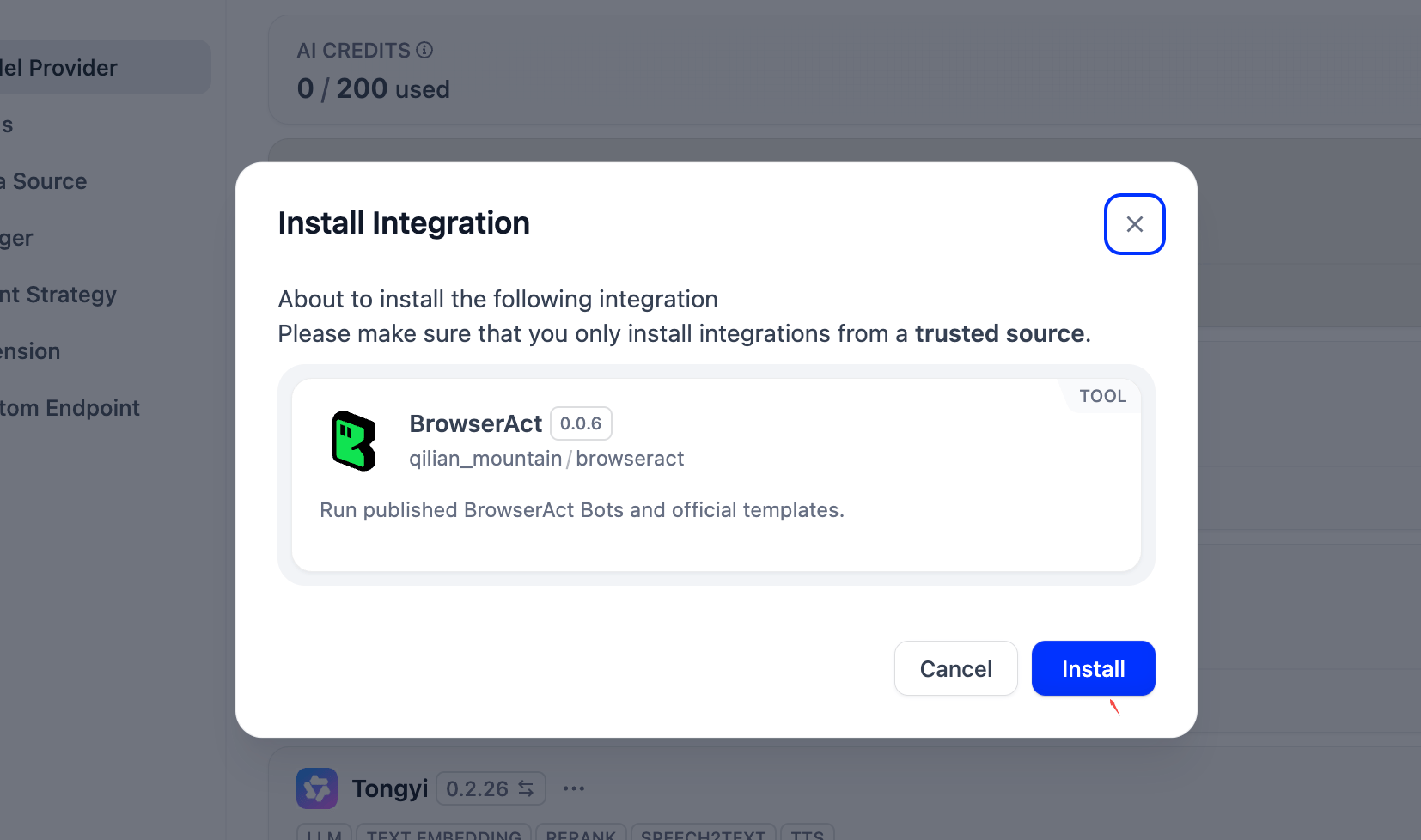Click the BrowserAct plugin logo icon
This screenshot has width=1421, height=840.
[354, 441]
